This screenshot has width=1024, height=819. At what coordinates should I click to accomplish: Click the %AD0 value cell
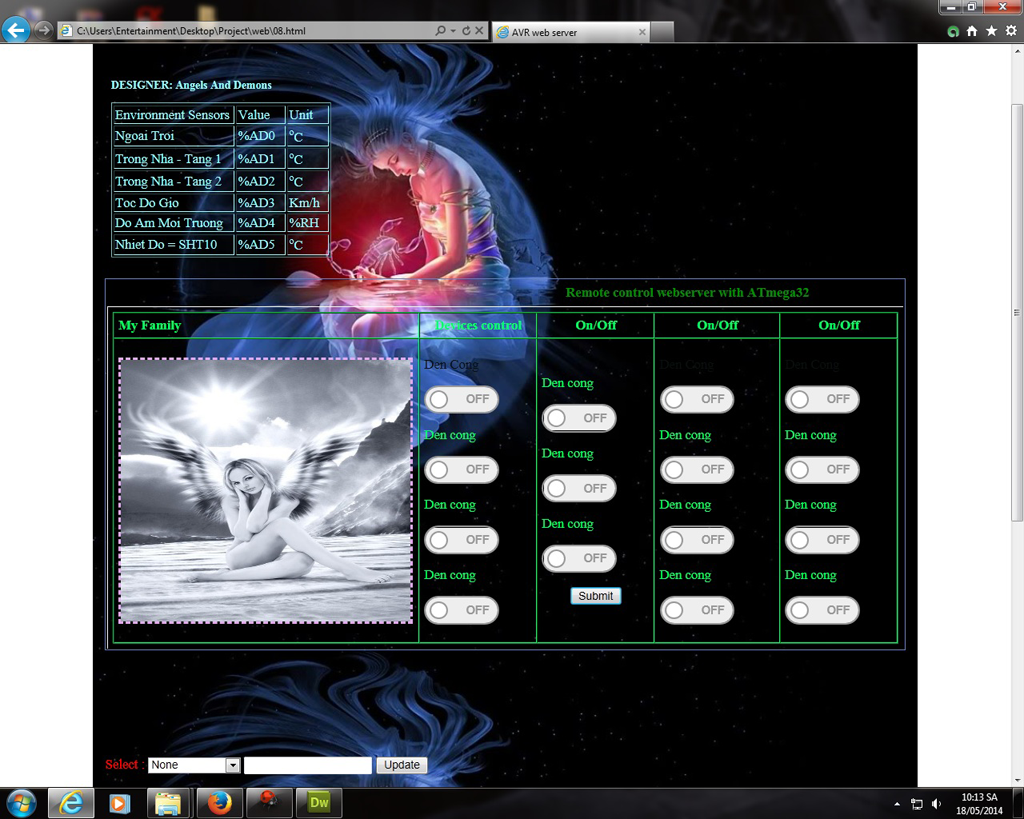click(260, 136)
